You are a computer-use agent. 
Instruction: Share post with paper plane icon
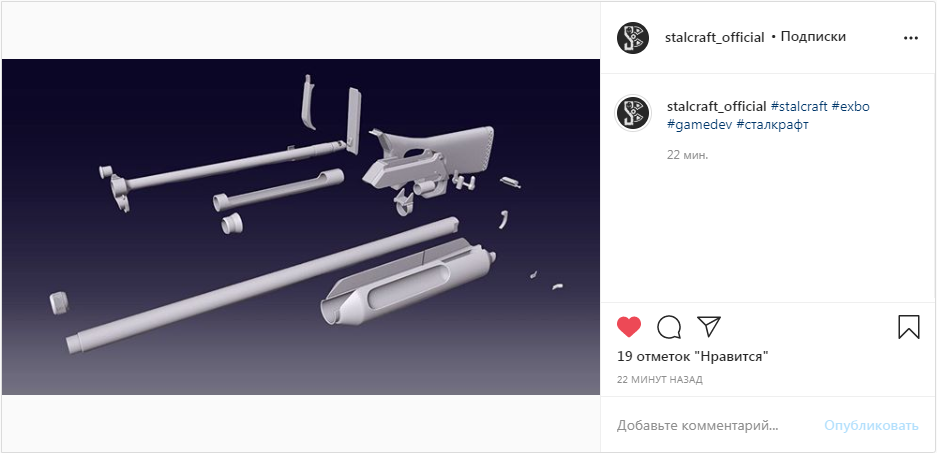click(x=709, y=326)
